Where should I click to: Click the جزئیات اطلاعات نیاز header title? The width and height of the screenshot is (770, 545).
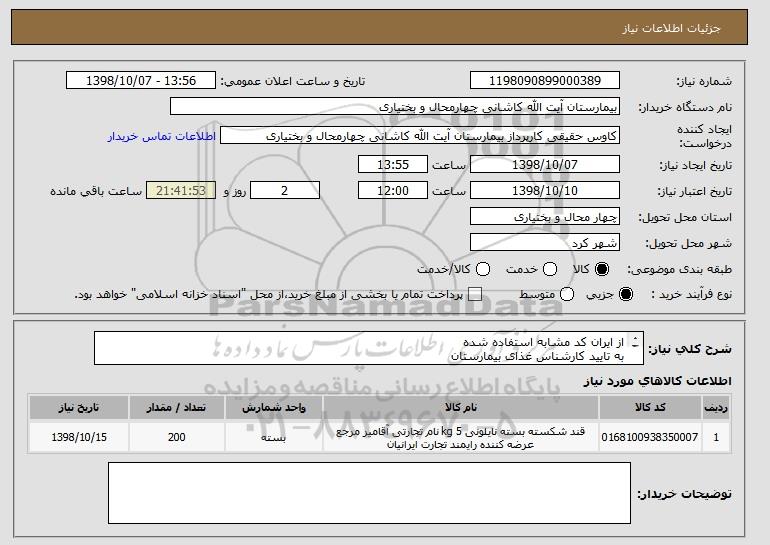pos(671,28)
